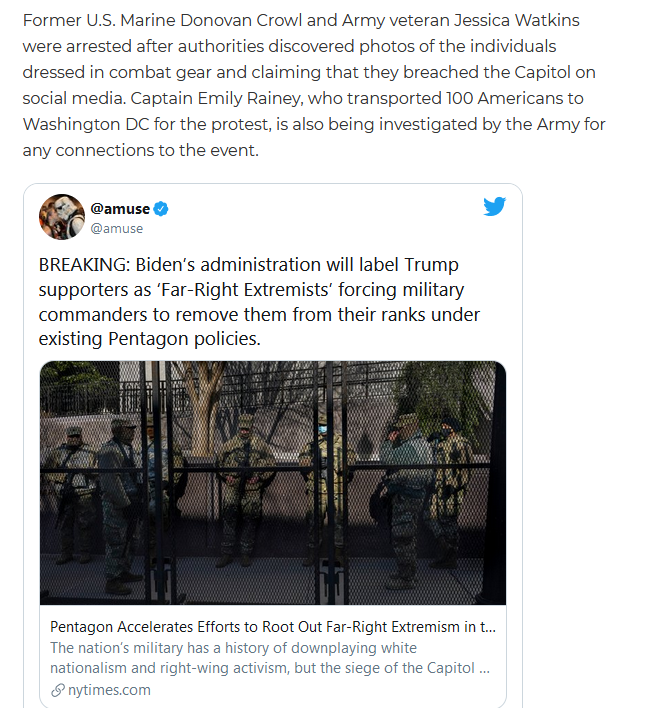
Task: Click the chain link icon beside nytimes.com
Action: [x=58, y=690]
